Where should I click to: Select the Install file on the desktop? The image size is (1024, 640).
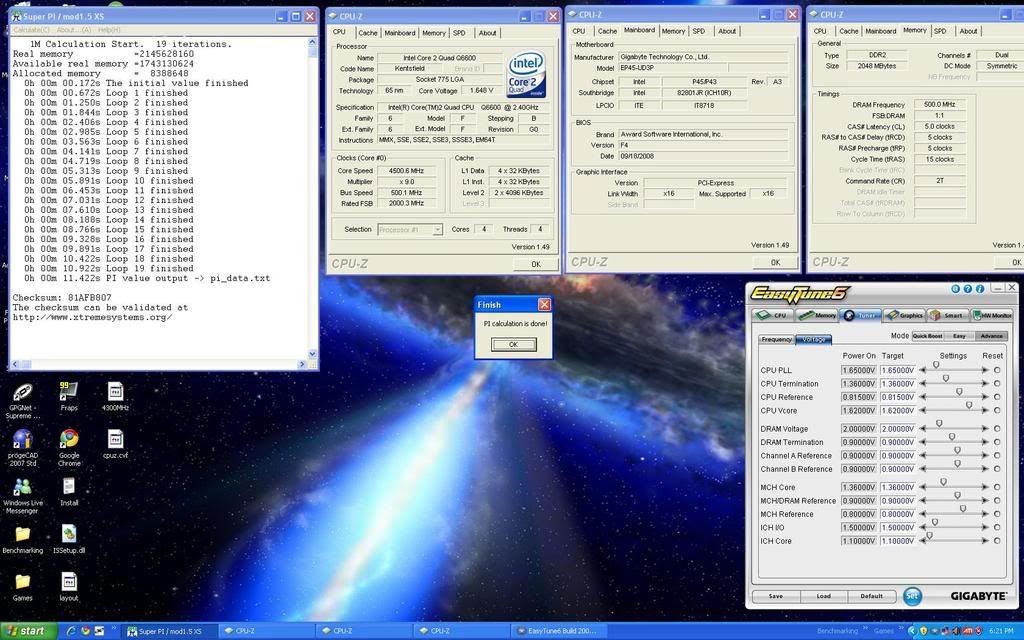pyautogui.click(x=69, y=492)
